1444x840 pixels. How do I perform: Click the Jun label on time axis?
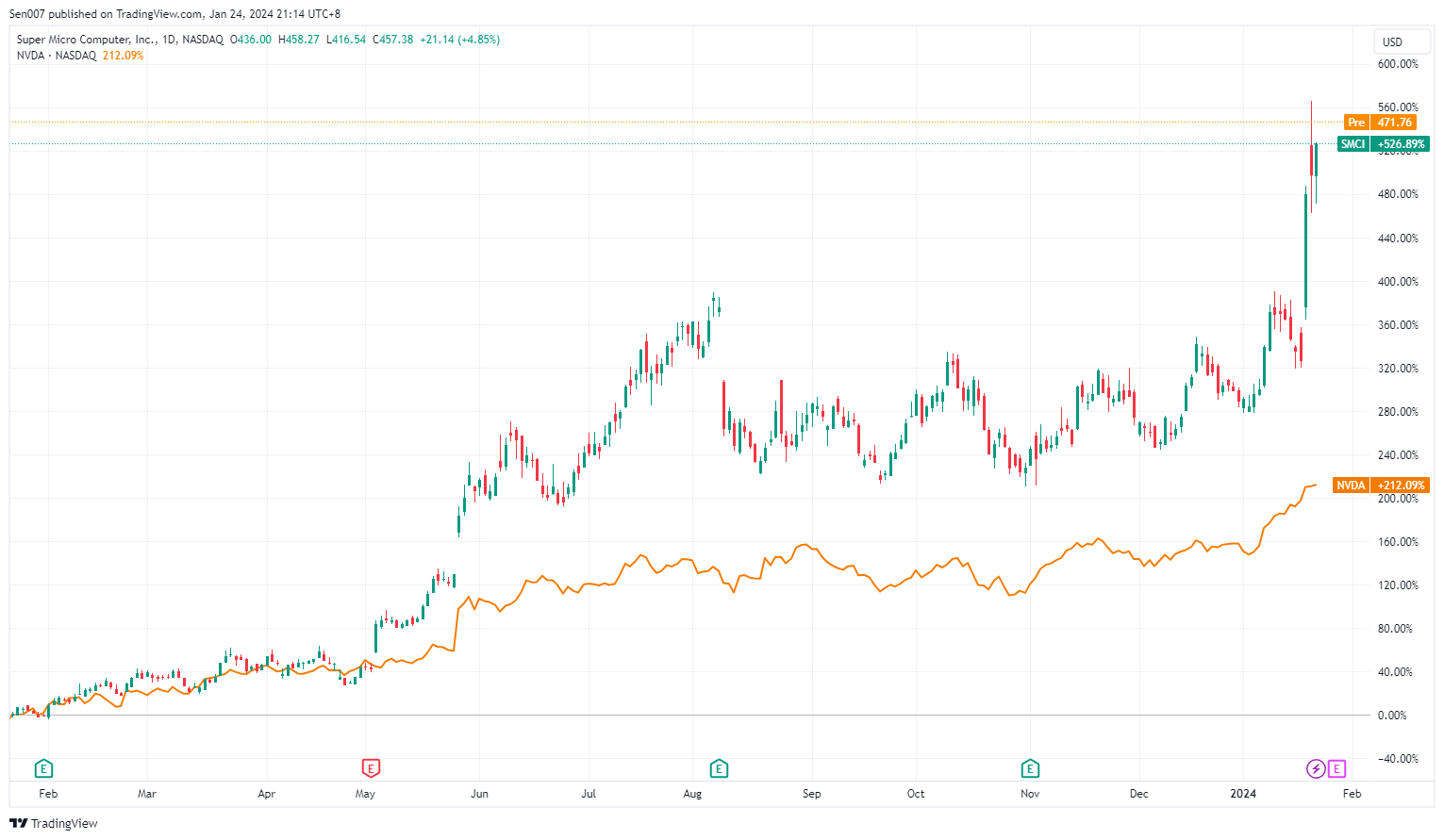480,794
